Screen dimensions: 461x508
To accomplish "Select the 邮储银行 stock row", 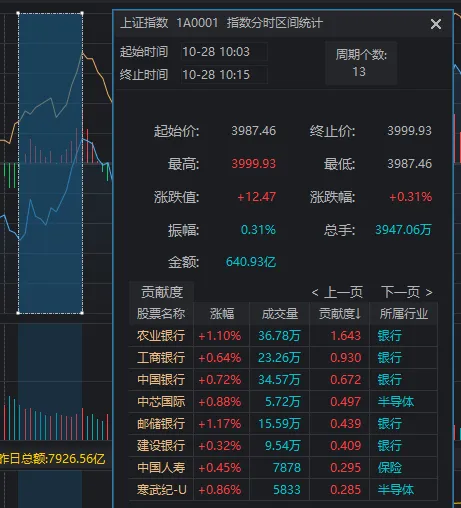I will [x=283, y=424].
